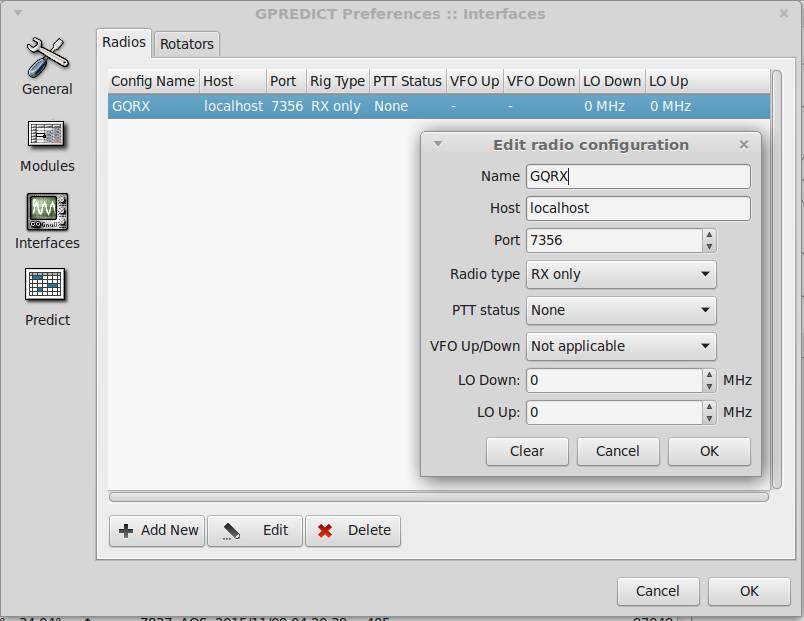Click OK in the Preferences window
Viewport: 804px width, 621px height.
[749, 591]
